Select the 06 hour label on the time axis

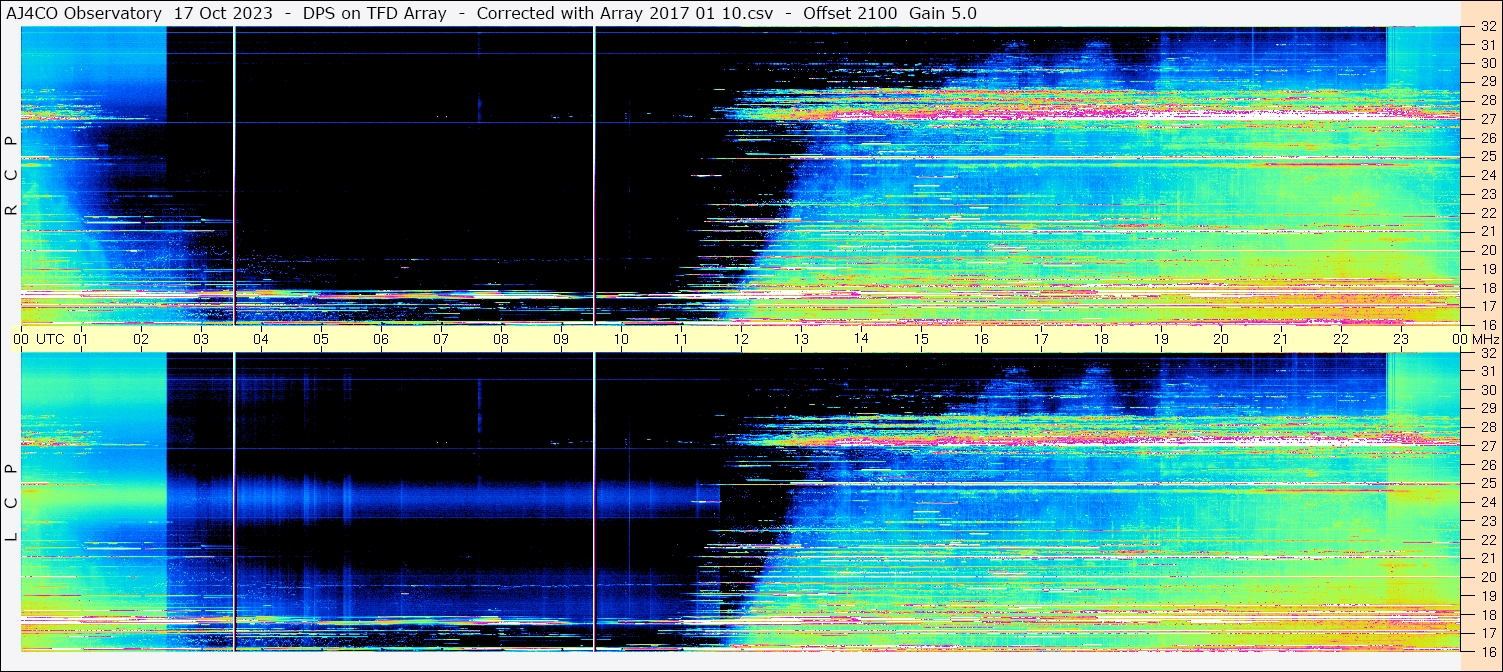[x=381, y=339]
